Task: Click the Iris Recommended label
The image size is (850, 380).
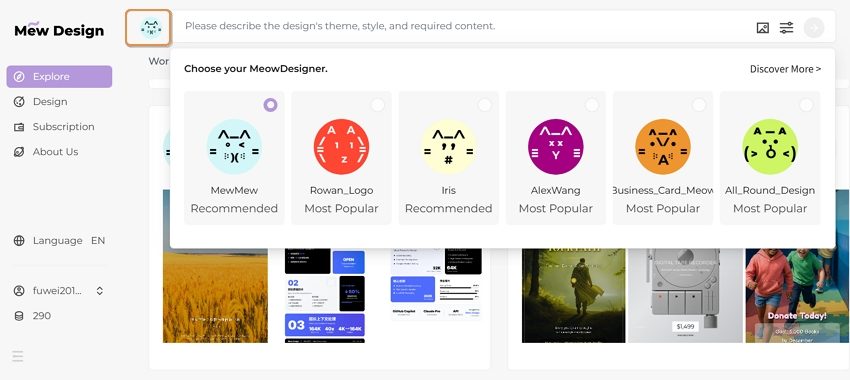Action: click(x=448, y=209)
